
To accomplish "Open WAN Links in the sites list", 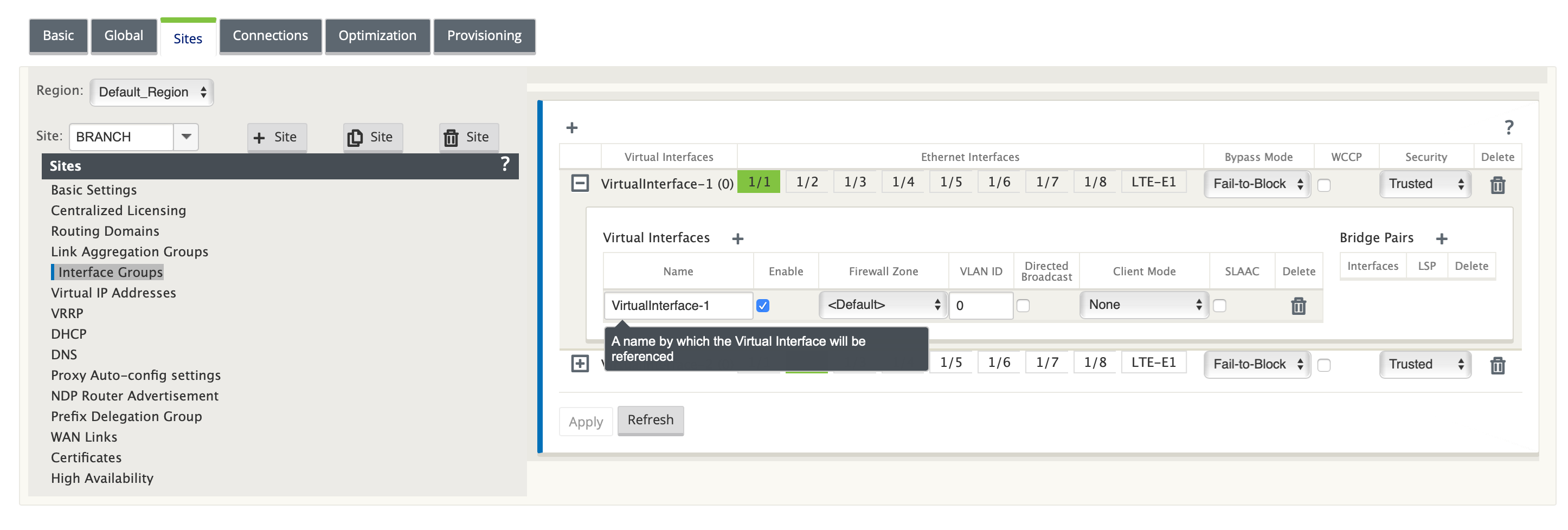I will (84, 437).
